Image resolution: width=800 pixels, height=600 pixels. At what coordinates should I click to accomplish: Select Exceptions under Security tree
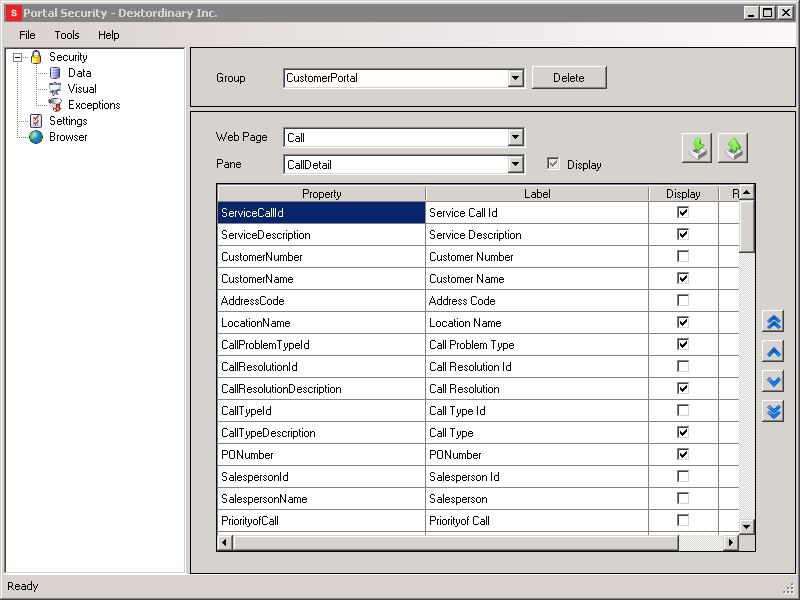pos(93,105)
